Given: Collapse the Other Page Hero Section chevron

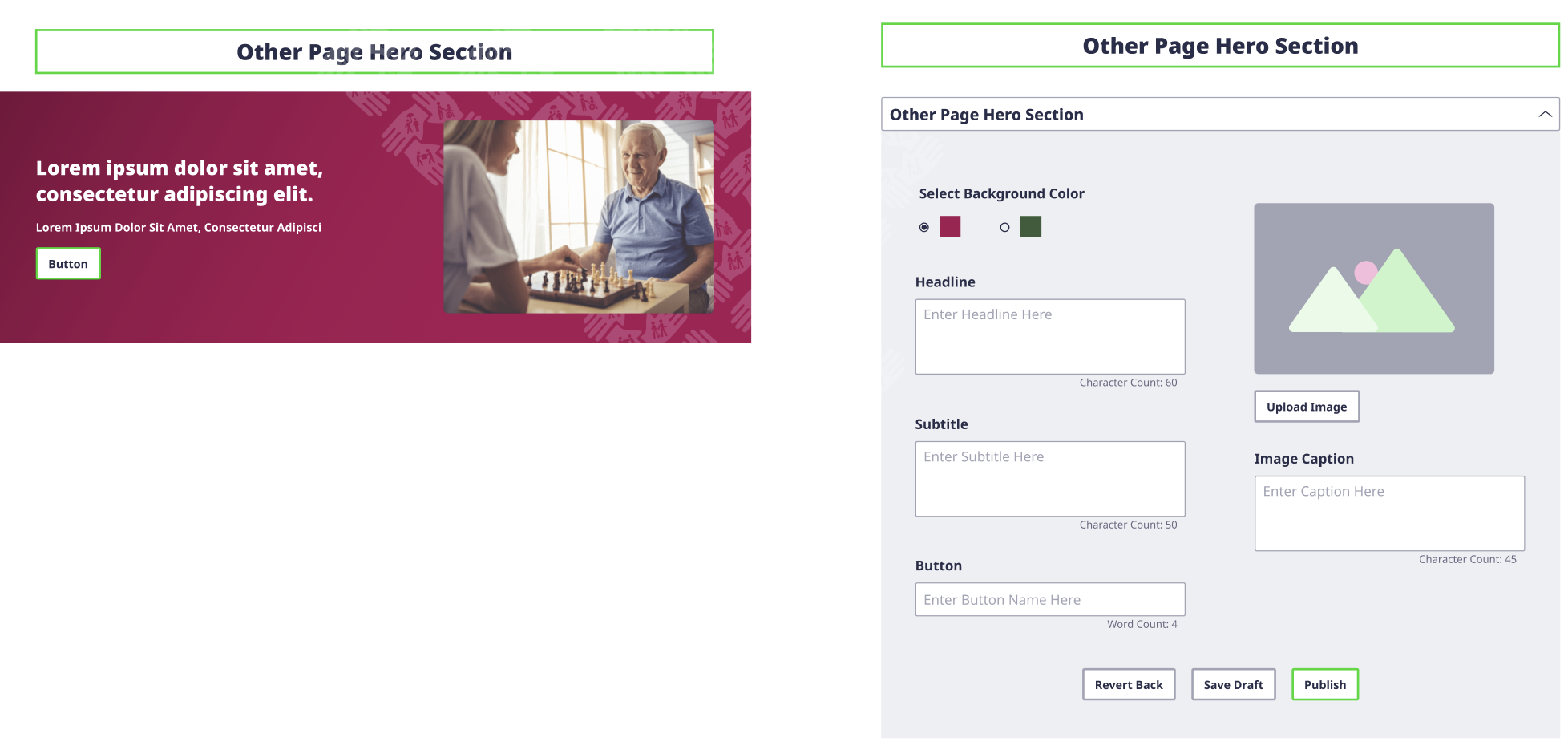Looking at the screenshot, I should [x=1545, y=115].
